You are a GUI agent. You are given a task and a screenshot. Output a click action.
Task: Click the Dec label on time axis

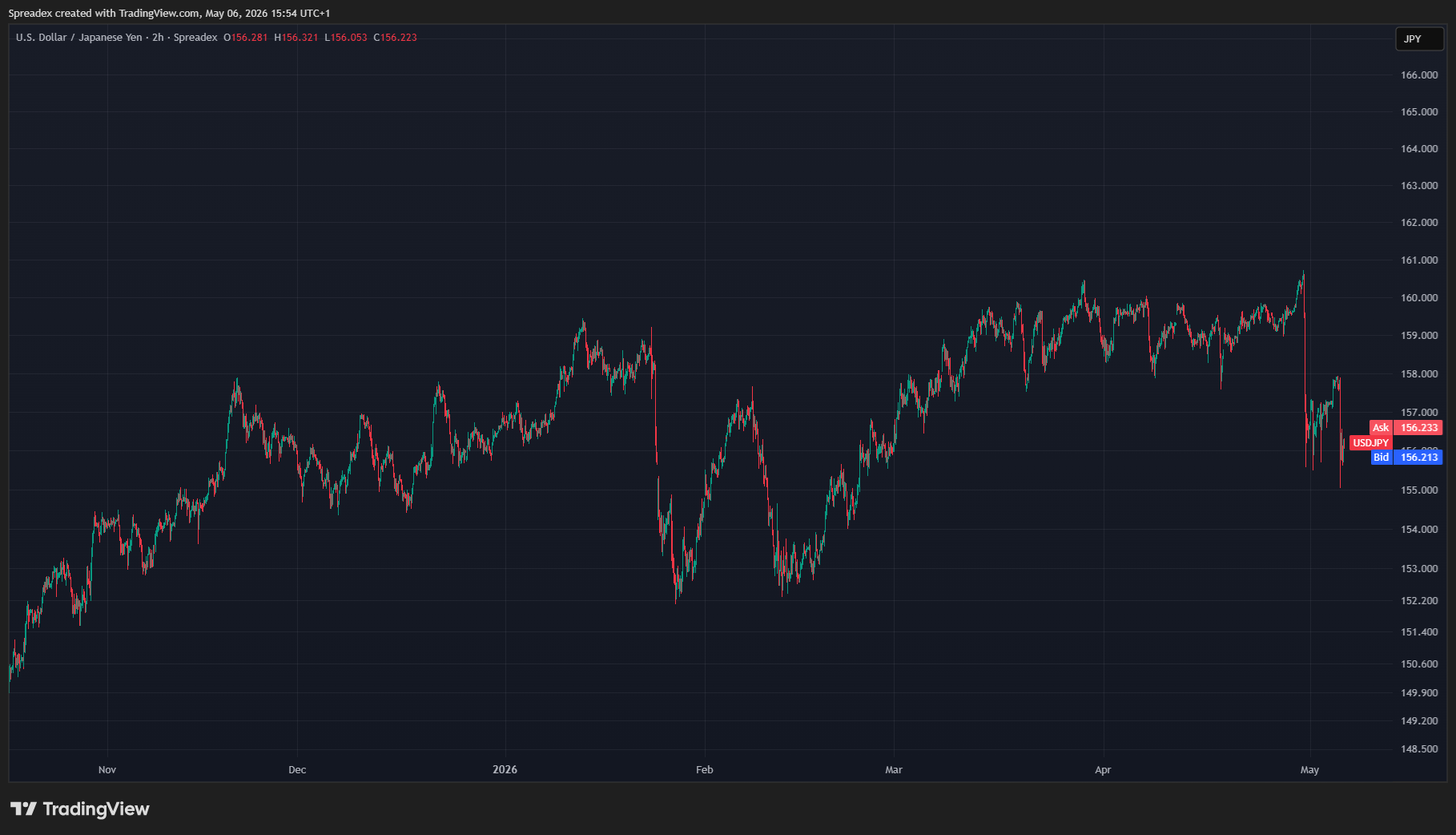pyautogui.click(x=297, y=770)
